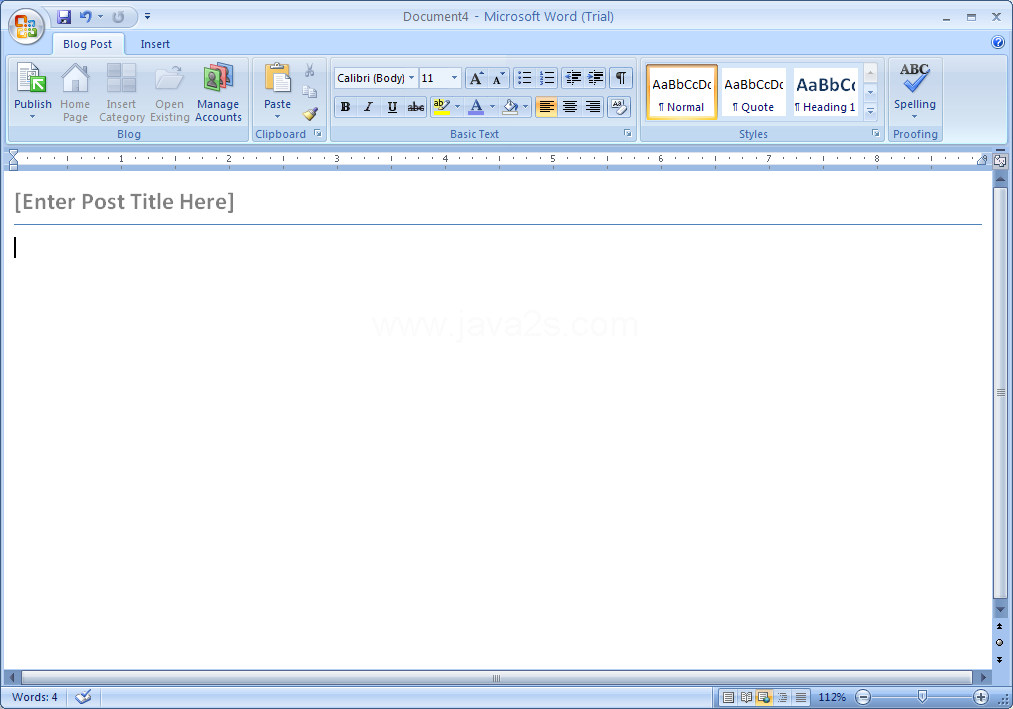The width and height of the screenshot is (1013, 709).
Task: Click the Decrease Indent icon
Action: [572, 78]
